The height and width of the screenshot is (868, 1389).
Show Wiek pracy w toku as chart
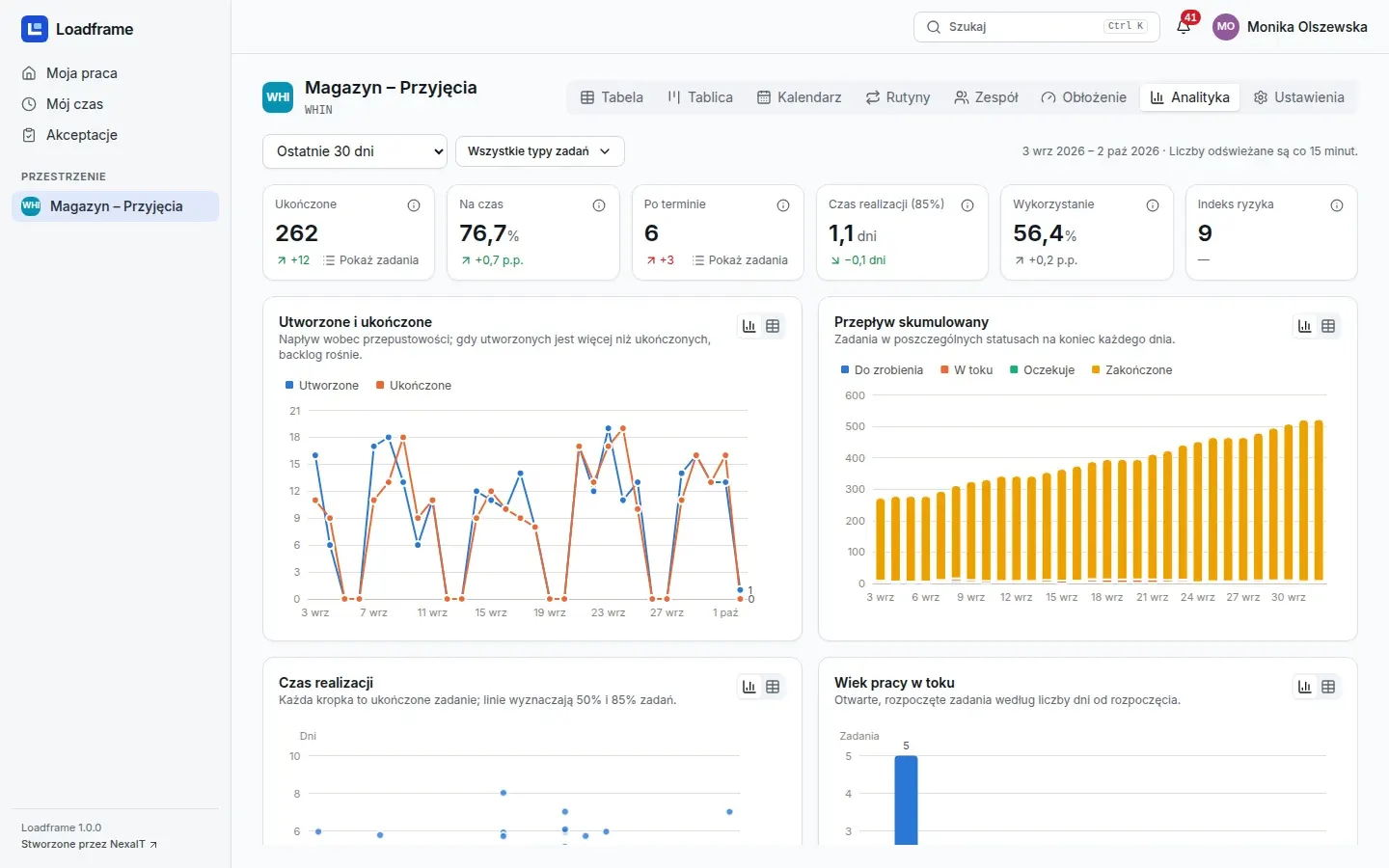point(1305,687)
